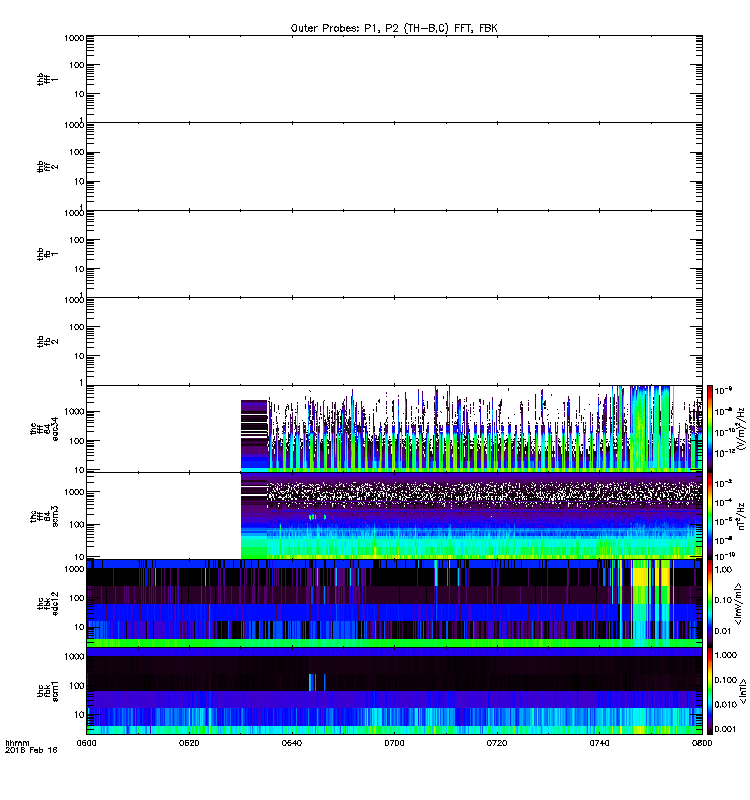Screen dimensions: 750x800
Task: Click the "<|nT|>" unit label
Action: 741,691
